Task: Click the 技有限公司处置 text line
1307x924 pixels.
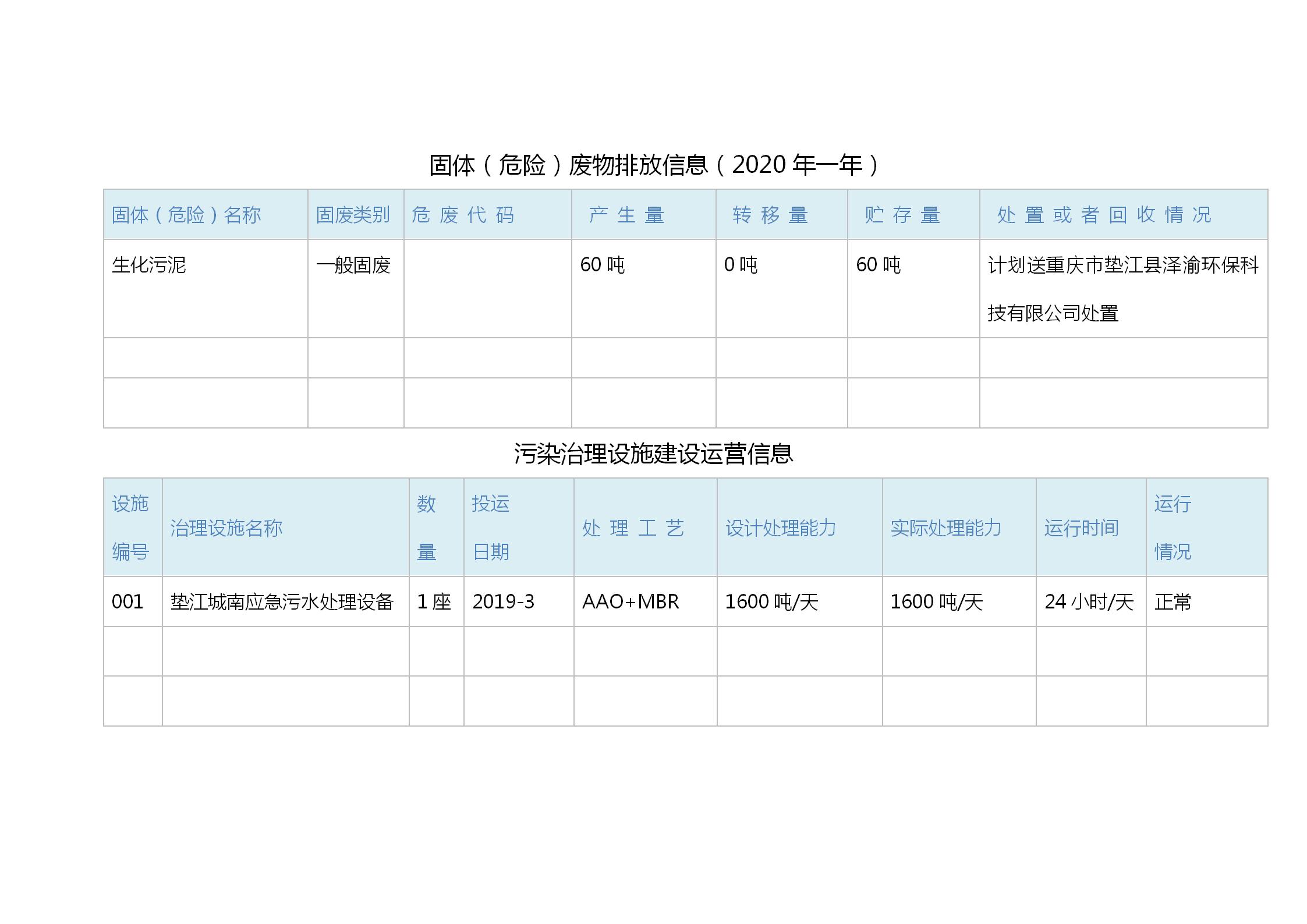Action: (1053, 313)
